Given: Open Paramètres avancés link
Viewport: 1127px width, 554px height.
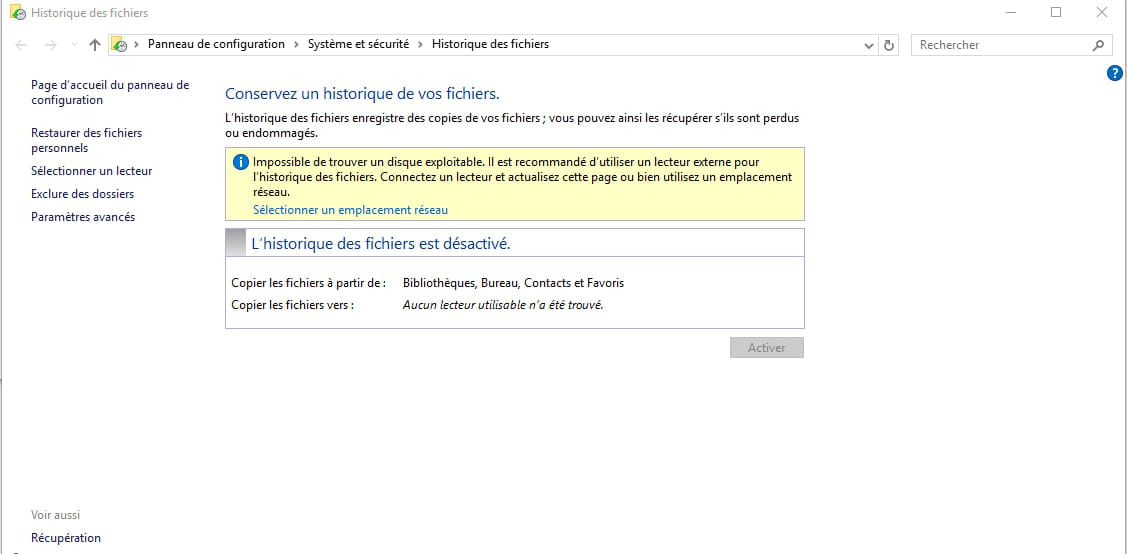Looking at the screenshot, I should point(83,217).
